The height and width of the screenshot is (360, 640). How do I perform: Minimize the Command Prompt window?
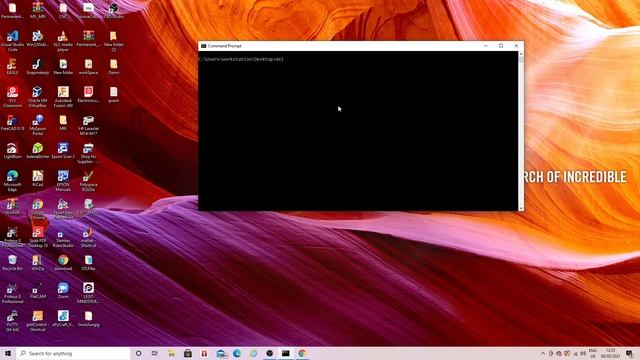(x=486, y=46)
